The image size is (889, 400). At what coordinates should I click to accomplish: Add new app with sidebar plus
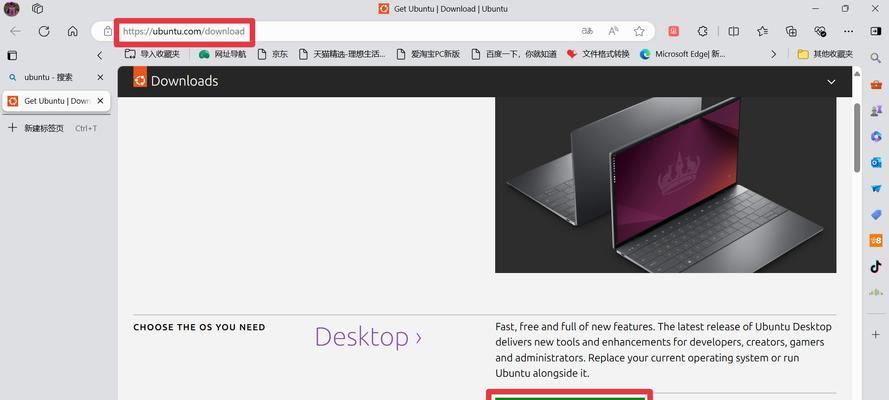876,335
